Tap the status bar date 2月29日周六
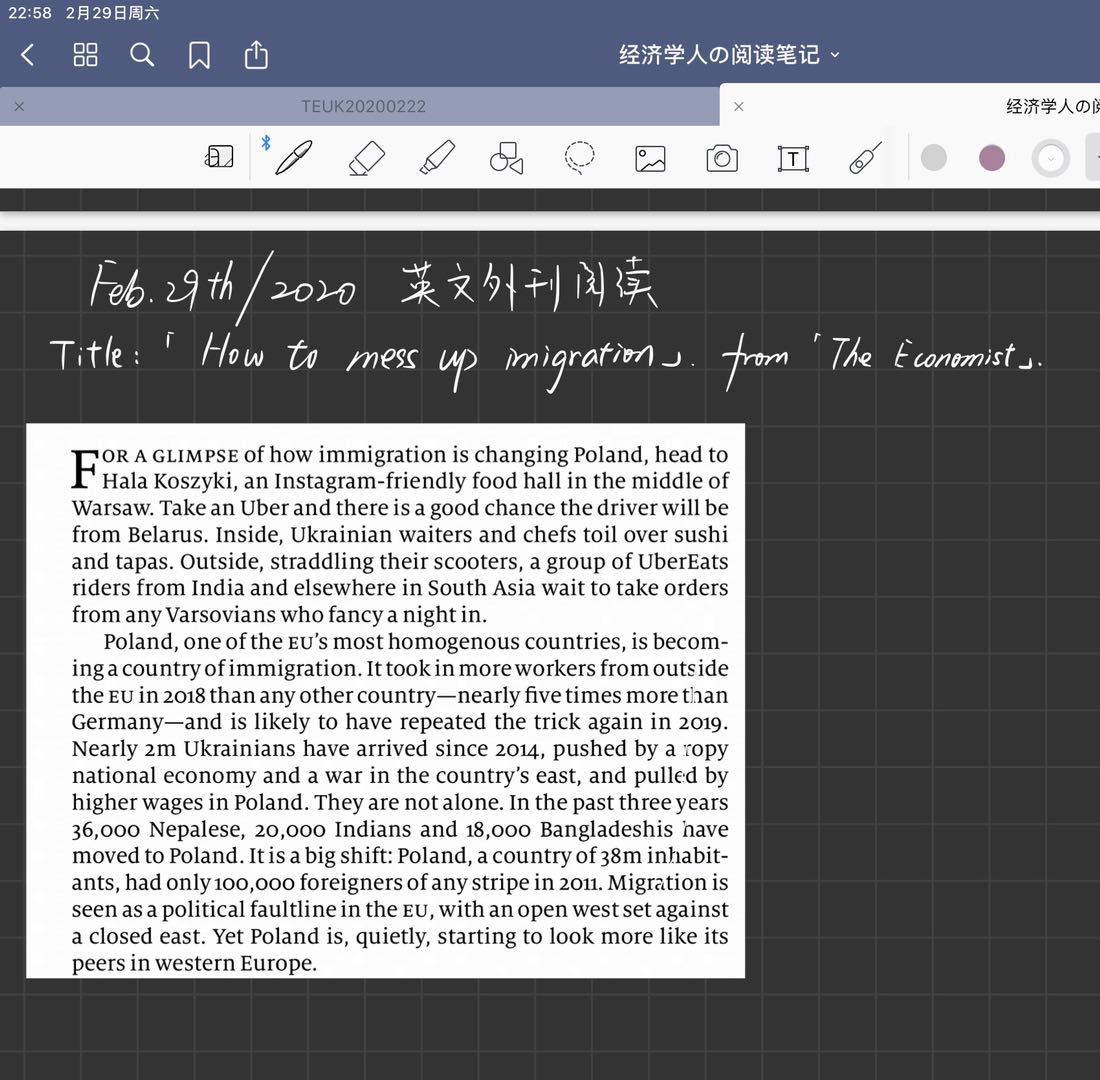Viewport: 1100px width, 1080px height. click(x=112, y=13)
